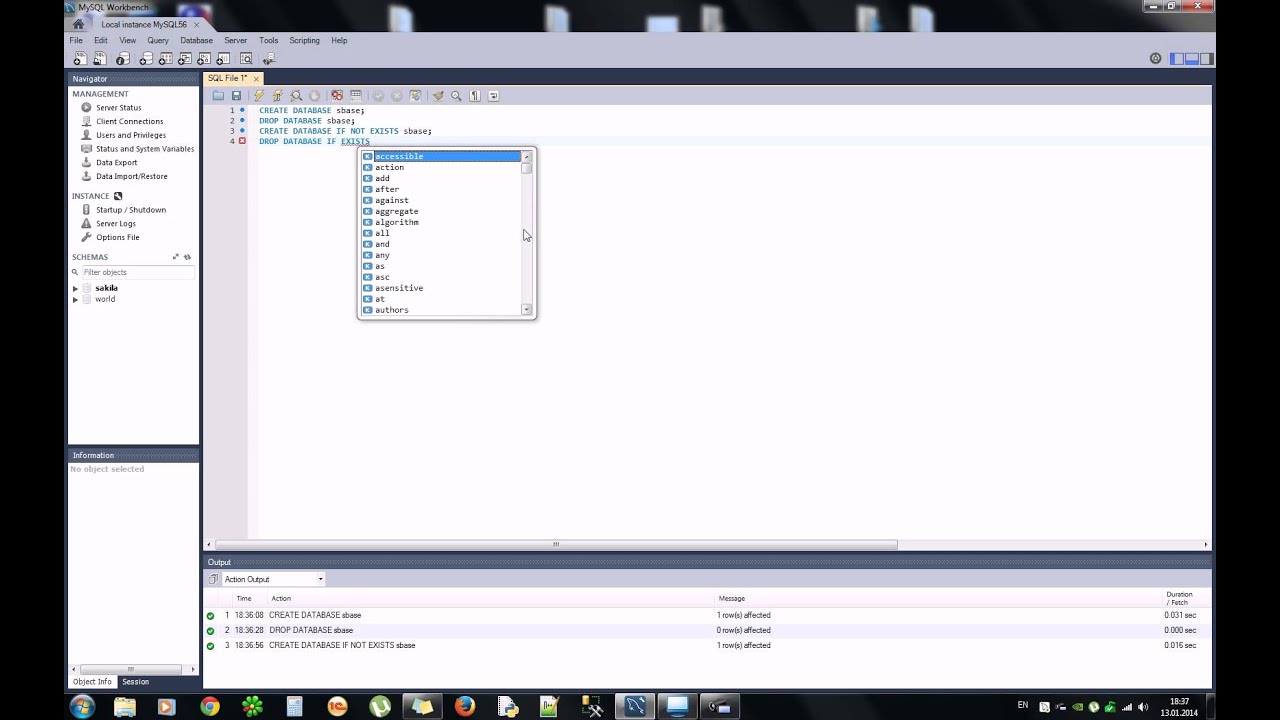Image resolution: width=1280 pixels, height=720 pixels.
Task: Switch to the Object Info tab
Action: (92, 682)
